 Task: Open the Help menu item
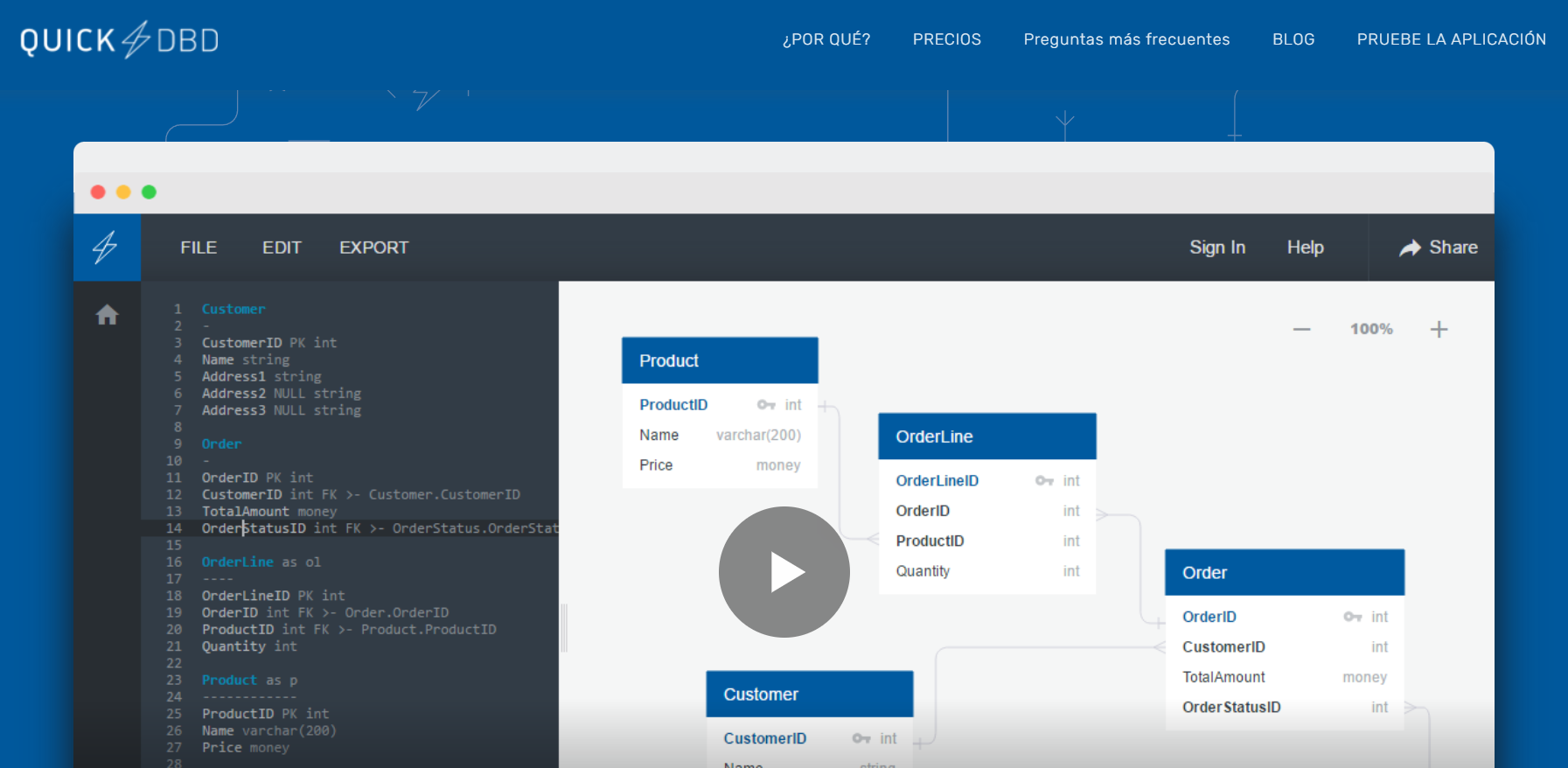click(x=1306, y=248)
